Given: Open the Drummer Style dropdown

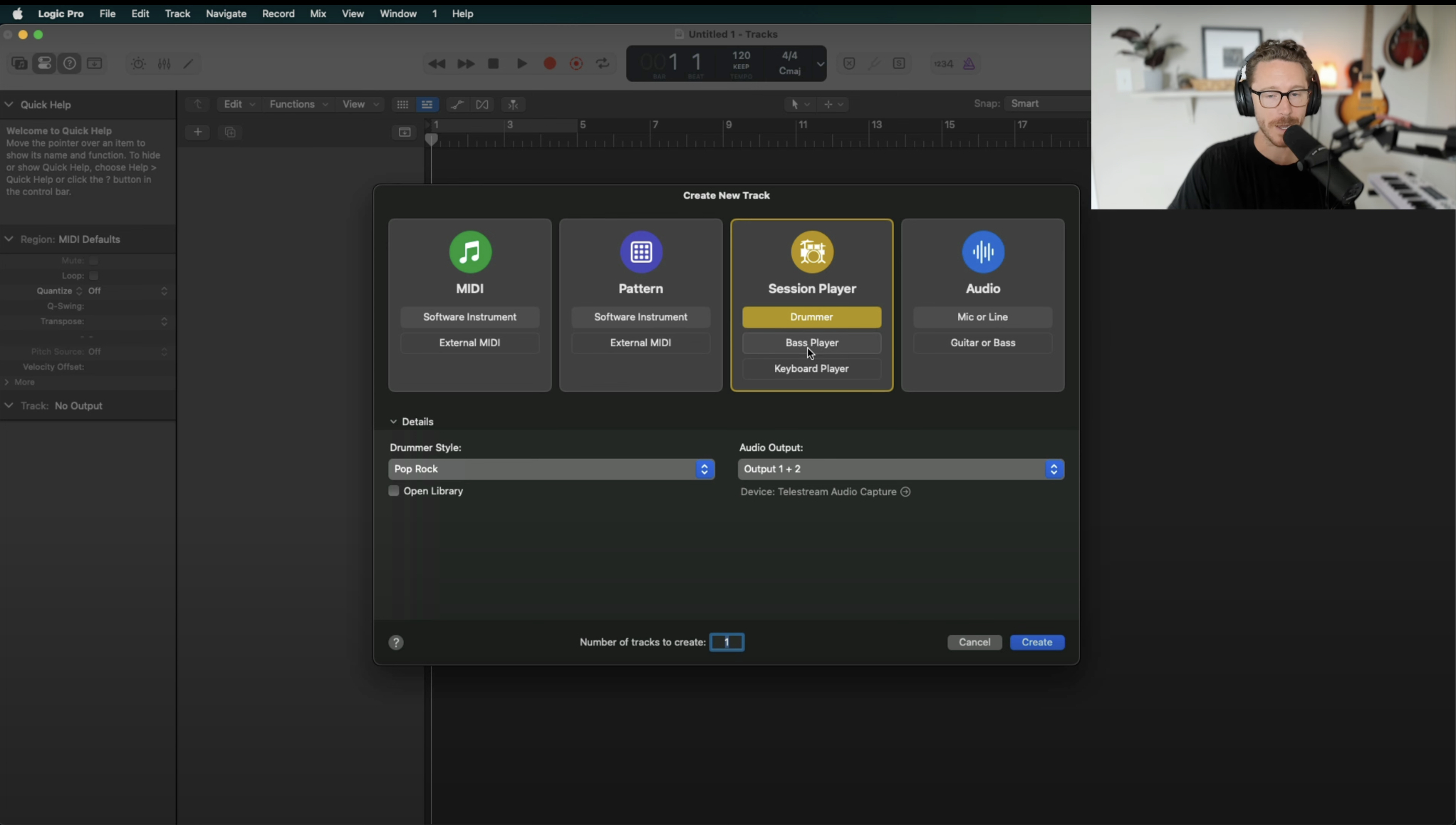Looking at the screenshot, I should pyautogui.click(x=551, y=469).
